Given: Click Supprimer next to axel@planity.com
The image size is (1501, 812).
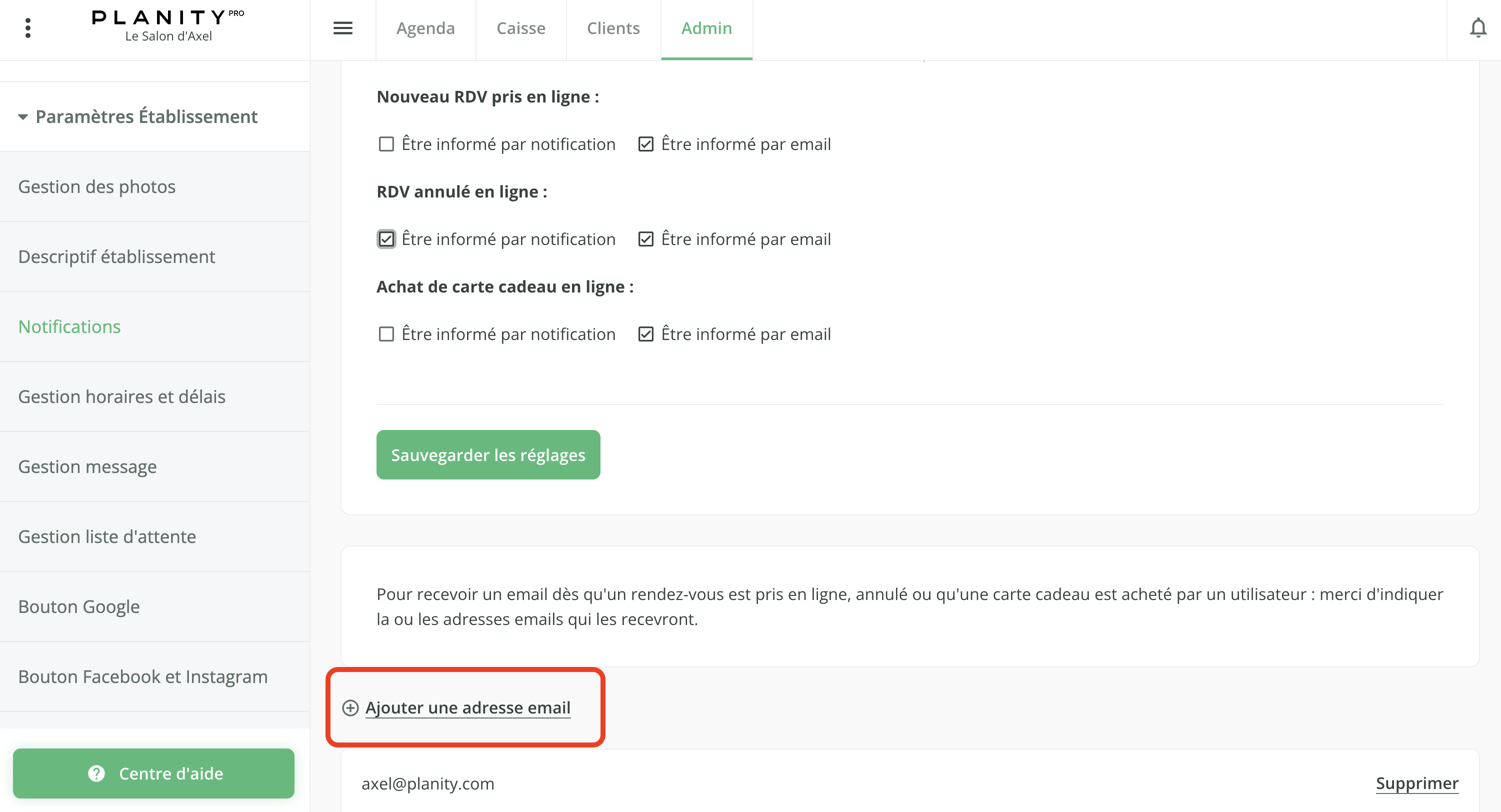Looking at the screenshot, I should tap(1417, 783).
